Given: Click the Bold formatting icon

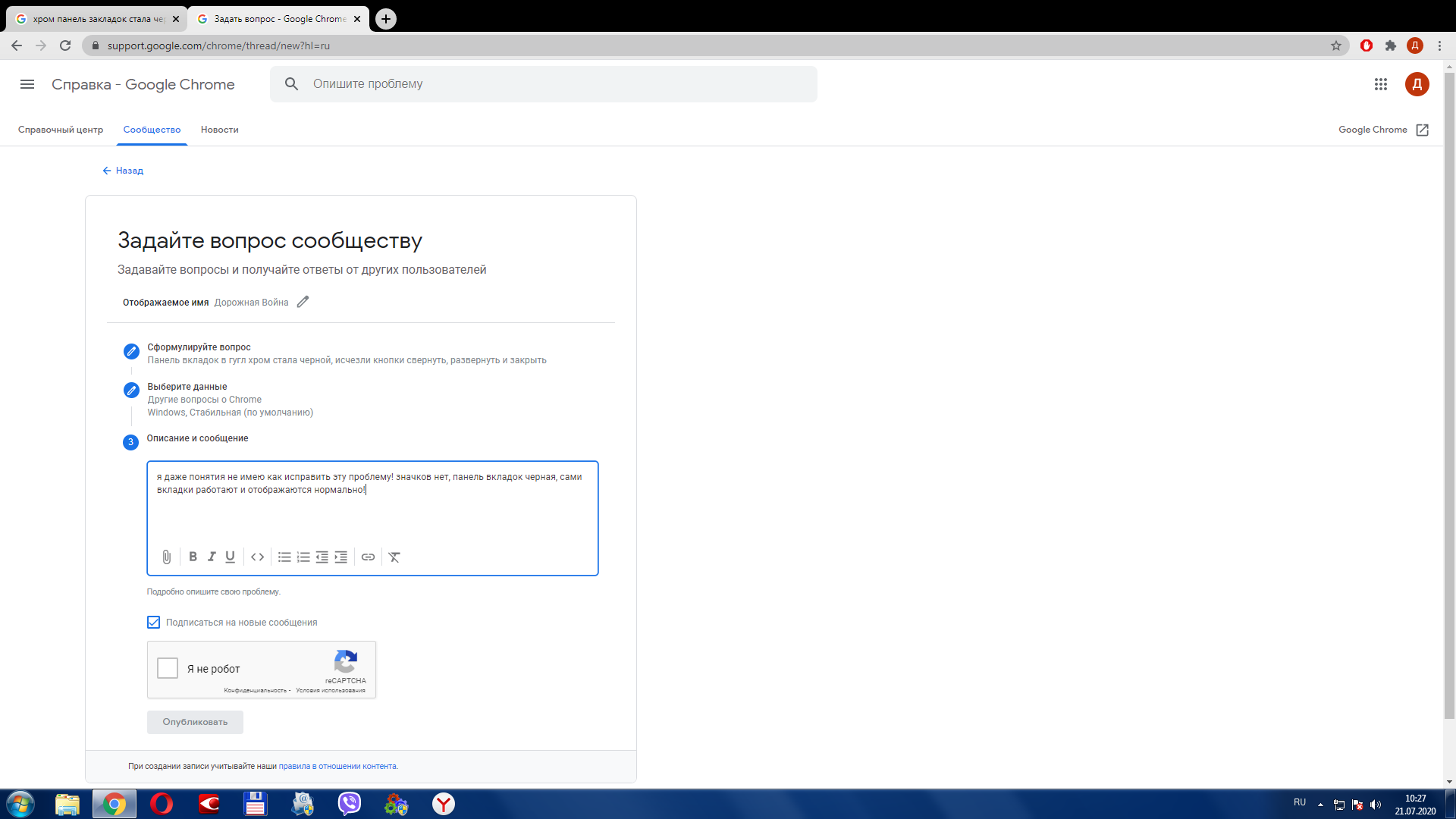Looking at the screenshot, I should click(x=192, y=557).
